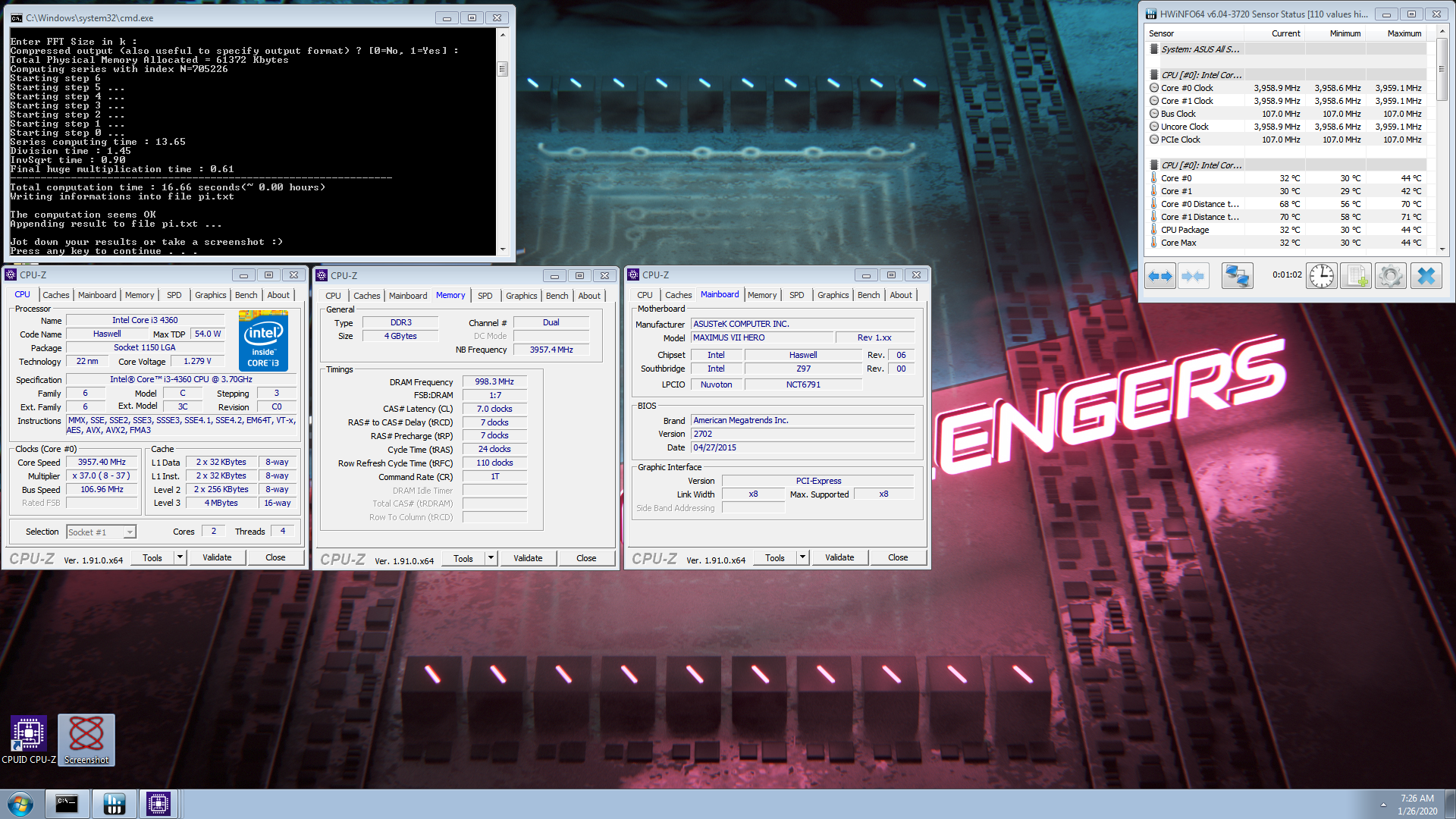Open About tab in Mainboard window
Image resolution: width=1456 pixels, height=819 pixels.
(901, 295)
